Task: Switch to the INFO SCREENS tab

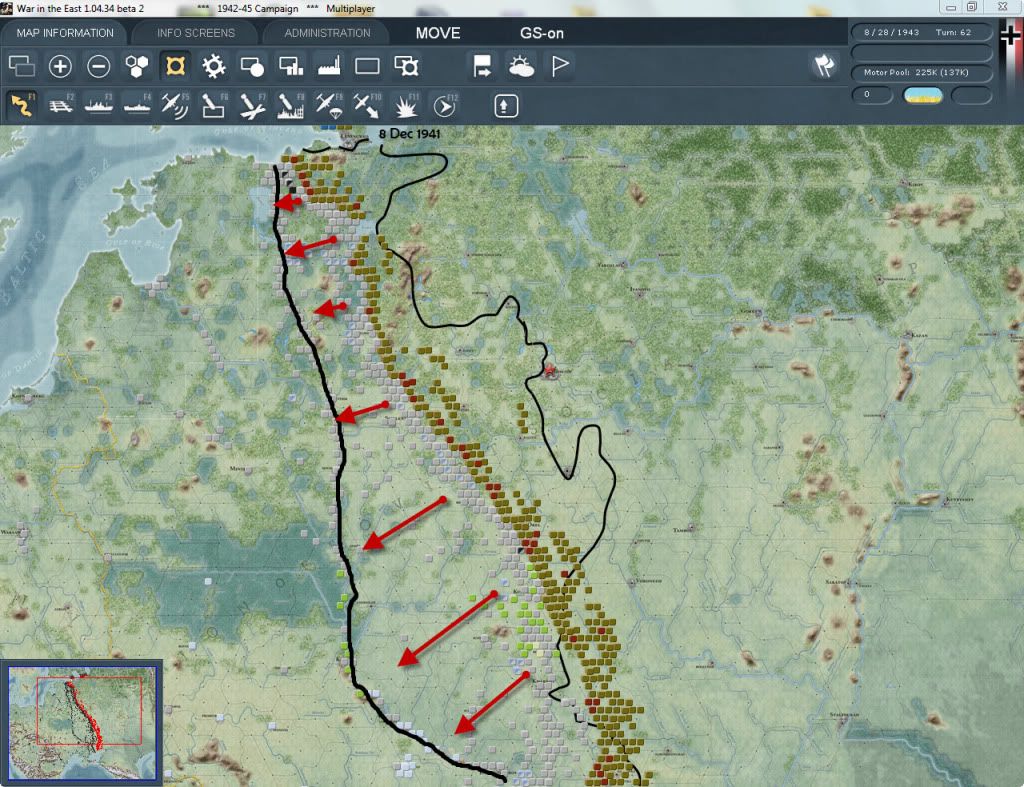Action: (195, 33)
